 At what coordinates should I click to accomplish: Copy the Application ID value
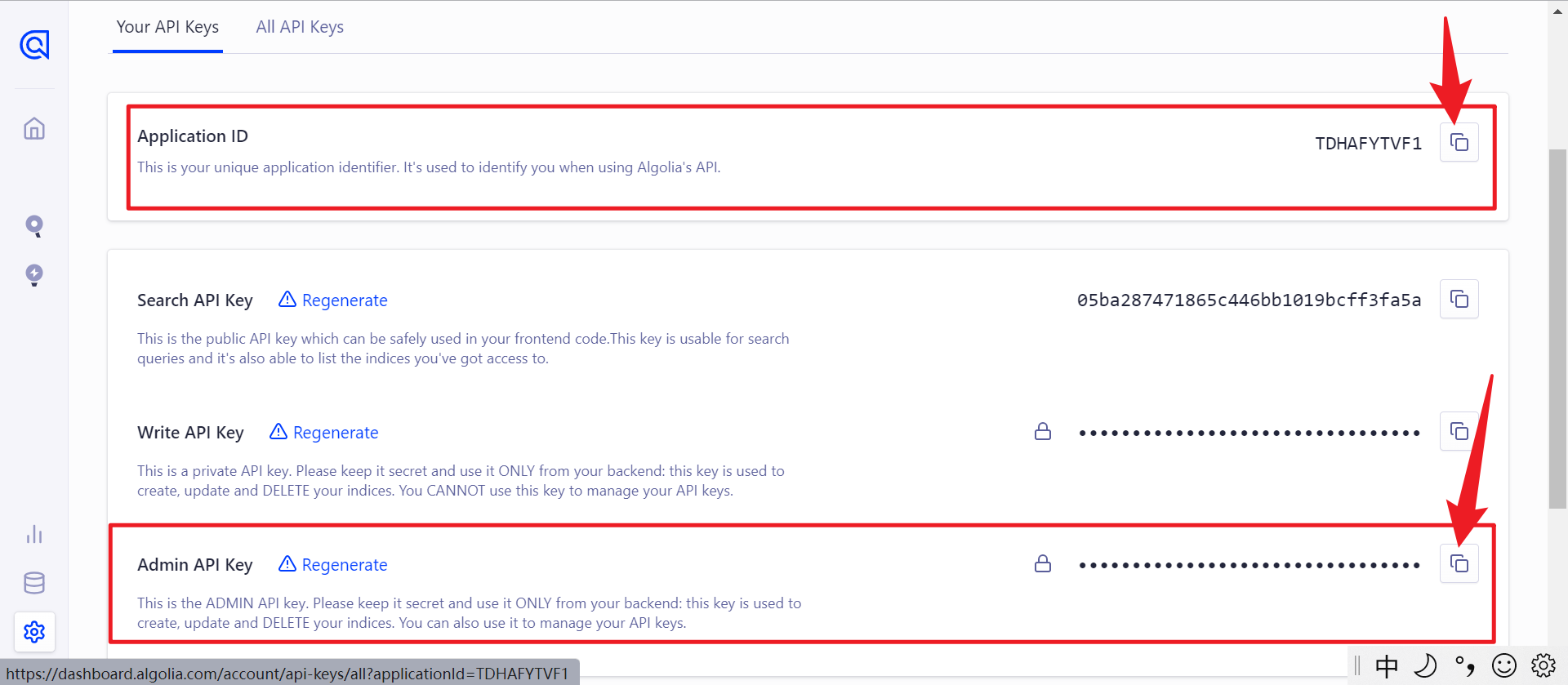1459,143
